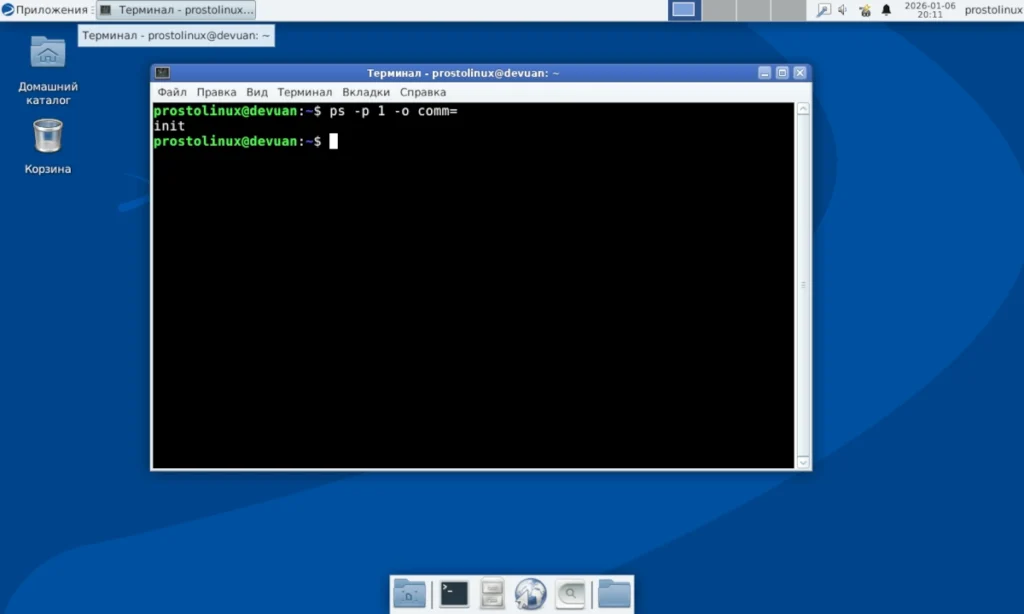Select the Корзина trash desktop icon
1024x614 pixels.
48,146
